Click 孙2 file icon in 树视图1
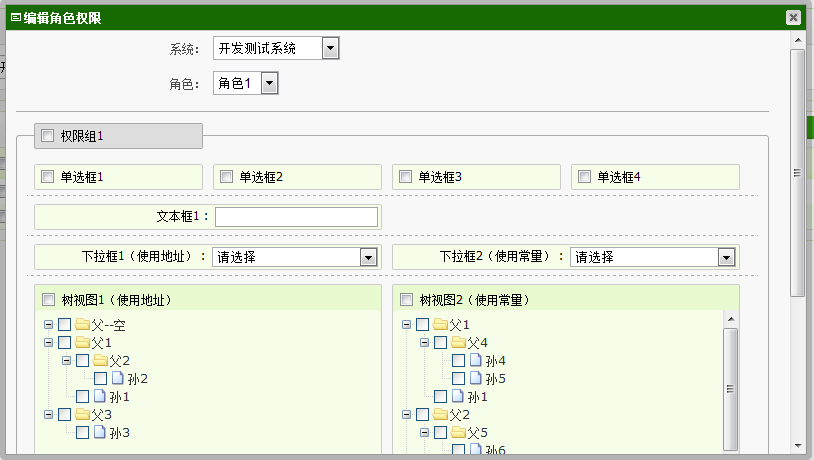814x460 pixels. click(x=118, y=378)
